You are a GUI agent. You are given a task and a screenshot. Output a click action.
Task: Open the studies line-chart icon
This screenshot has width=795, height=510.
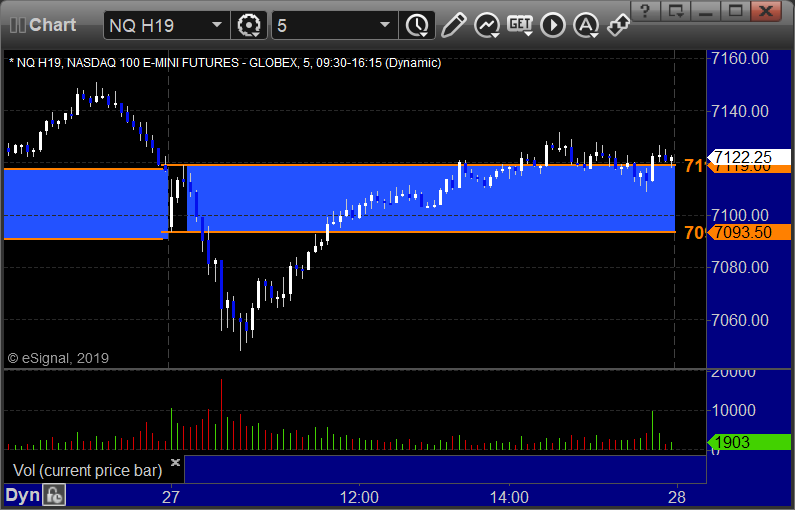click(x=487, y=25)
